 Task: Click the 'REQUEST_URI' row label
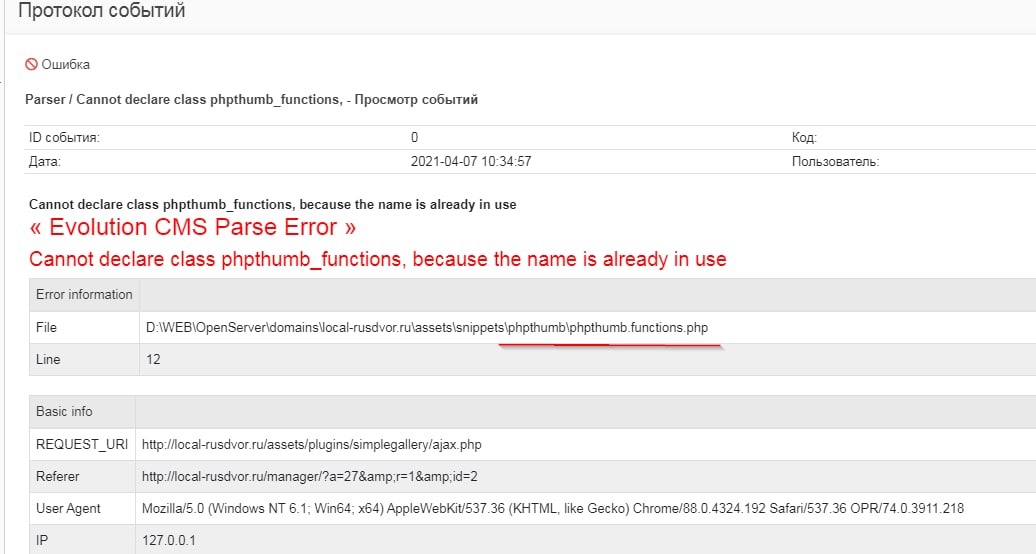coord(82,444)
